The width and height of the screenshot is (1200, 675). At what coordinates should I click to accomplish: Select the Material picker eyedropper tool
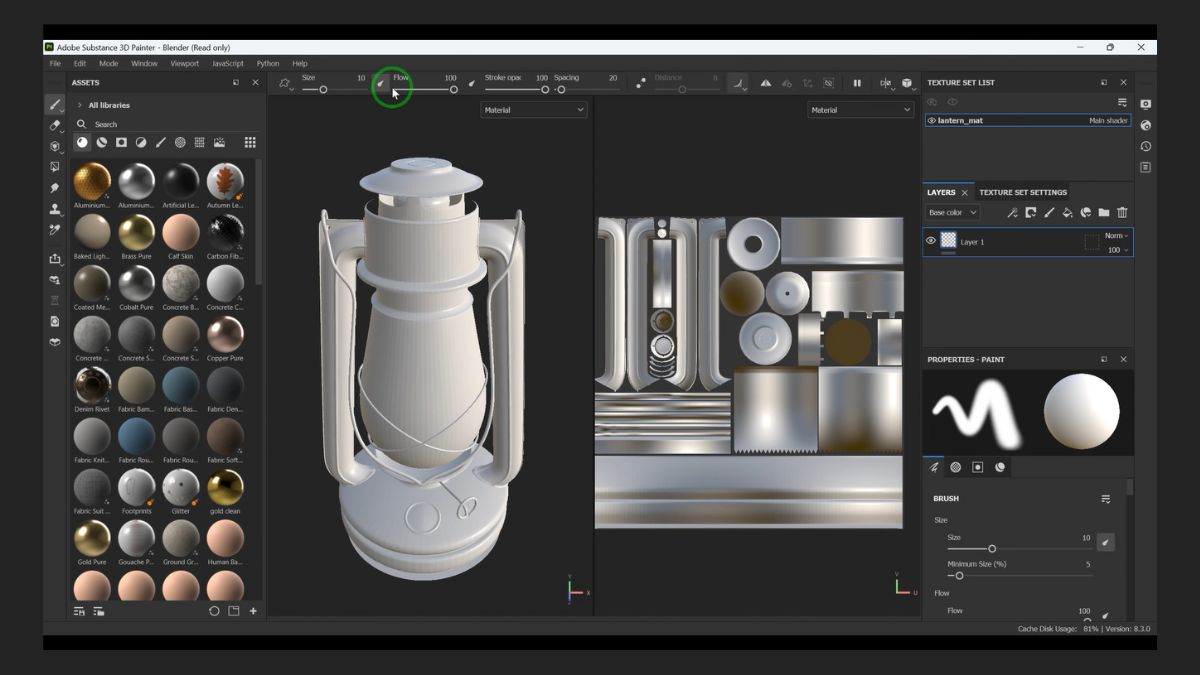coord(55,230)
